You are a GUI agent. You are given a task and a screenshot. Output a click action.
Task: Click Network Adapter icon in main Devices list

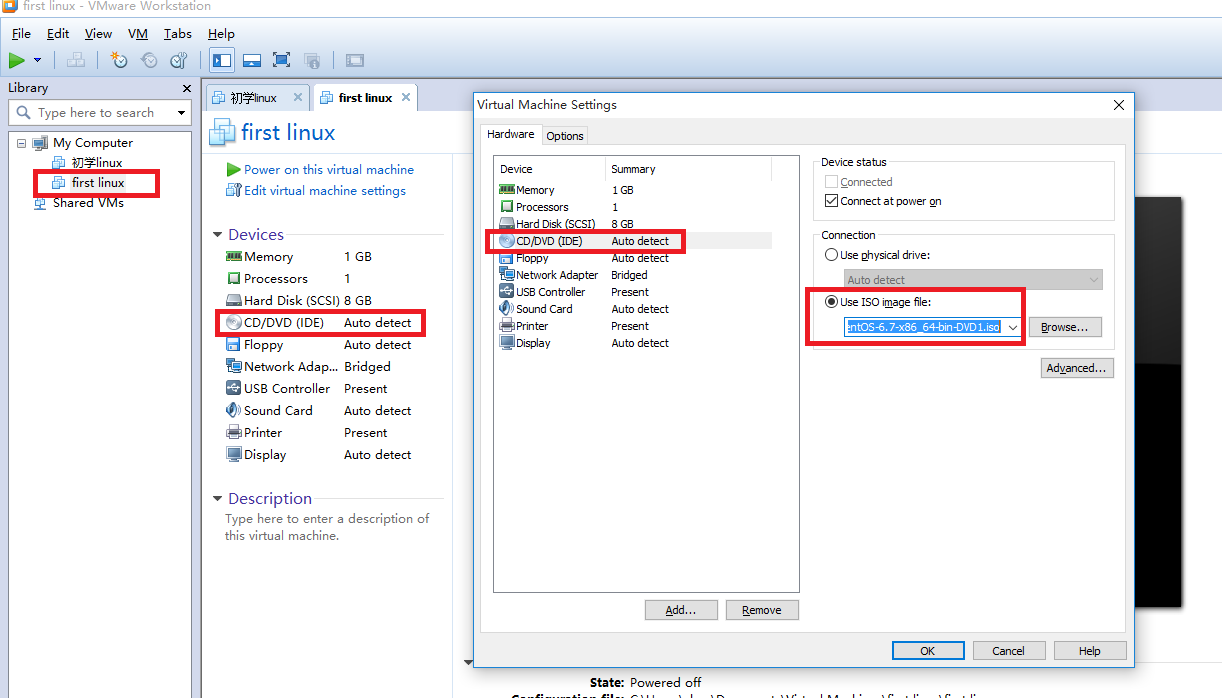[234, 367]
